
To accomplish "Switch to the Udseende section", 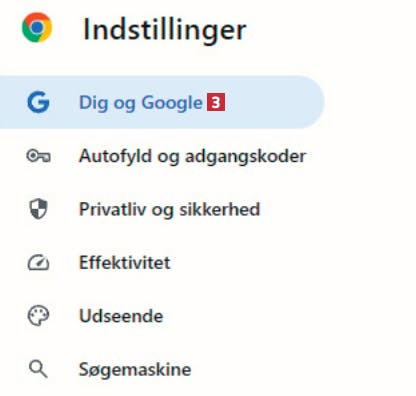I will 121,316.
